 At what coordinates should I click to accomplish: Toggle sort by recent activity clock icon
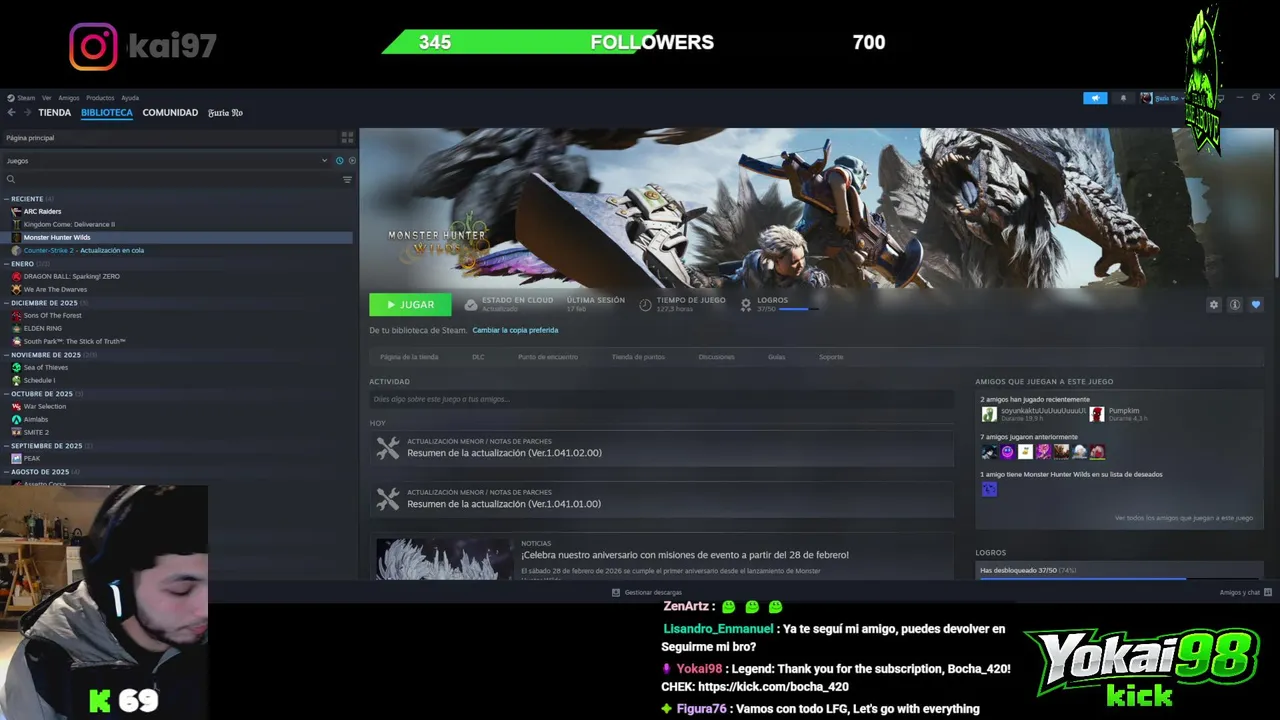340,160
